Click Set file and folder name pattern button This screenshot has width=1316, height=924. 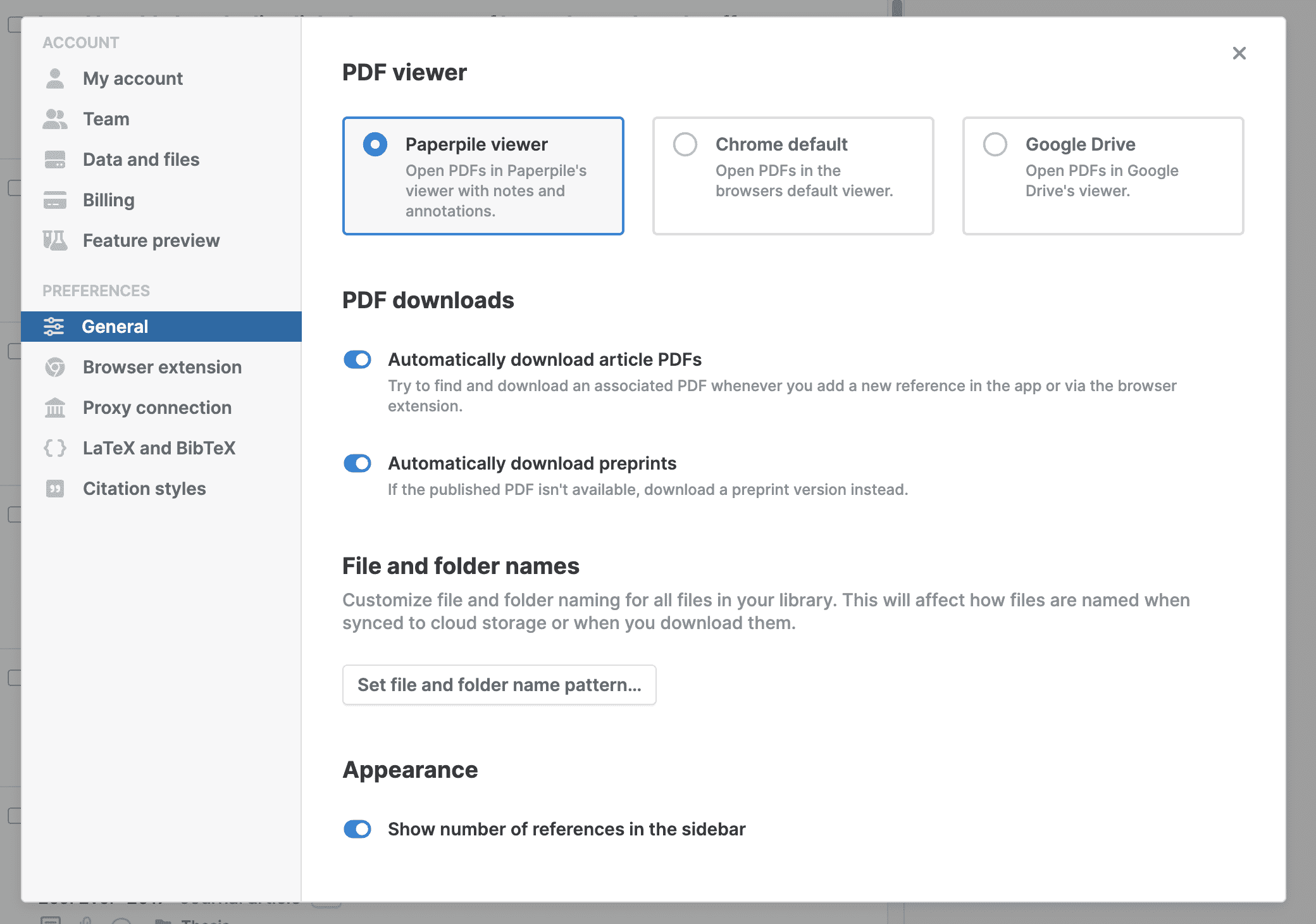[x=499, y=685]
